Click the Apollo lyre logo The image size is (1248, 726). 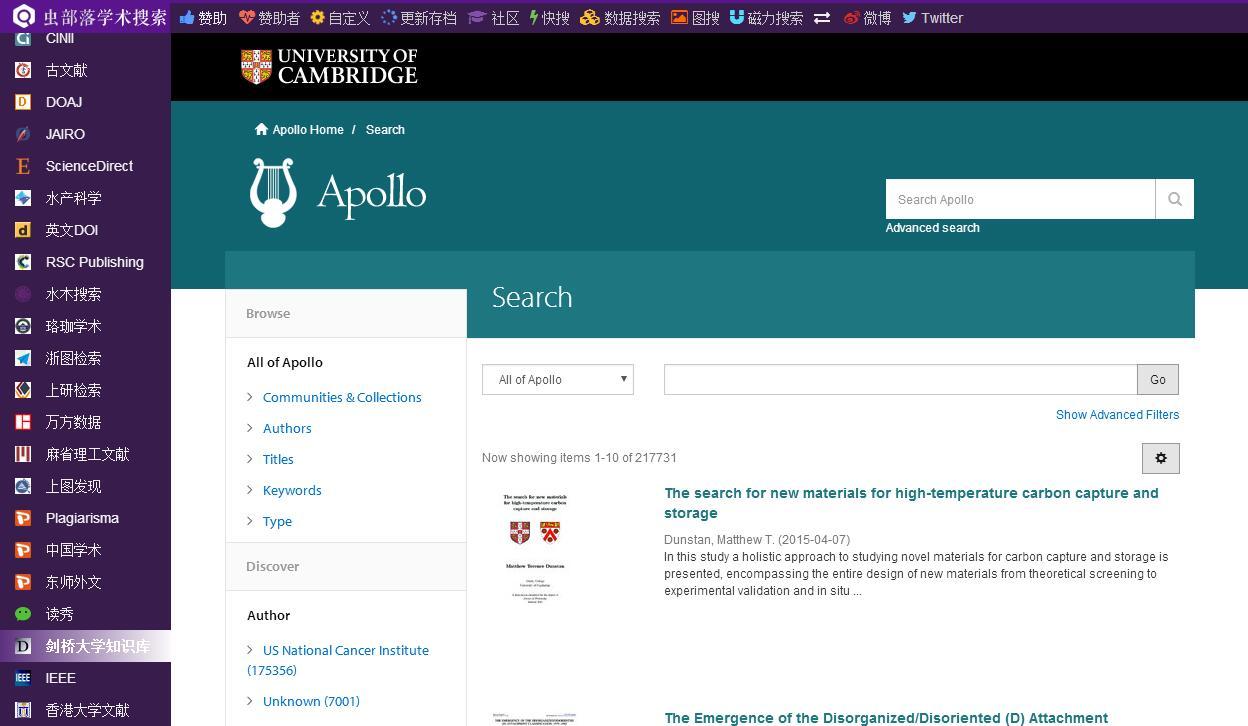273,193
